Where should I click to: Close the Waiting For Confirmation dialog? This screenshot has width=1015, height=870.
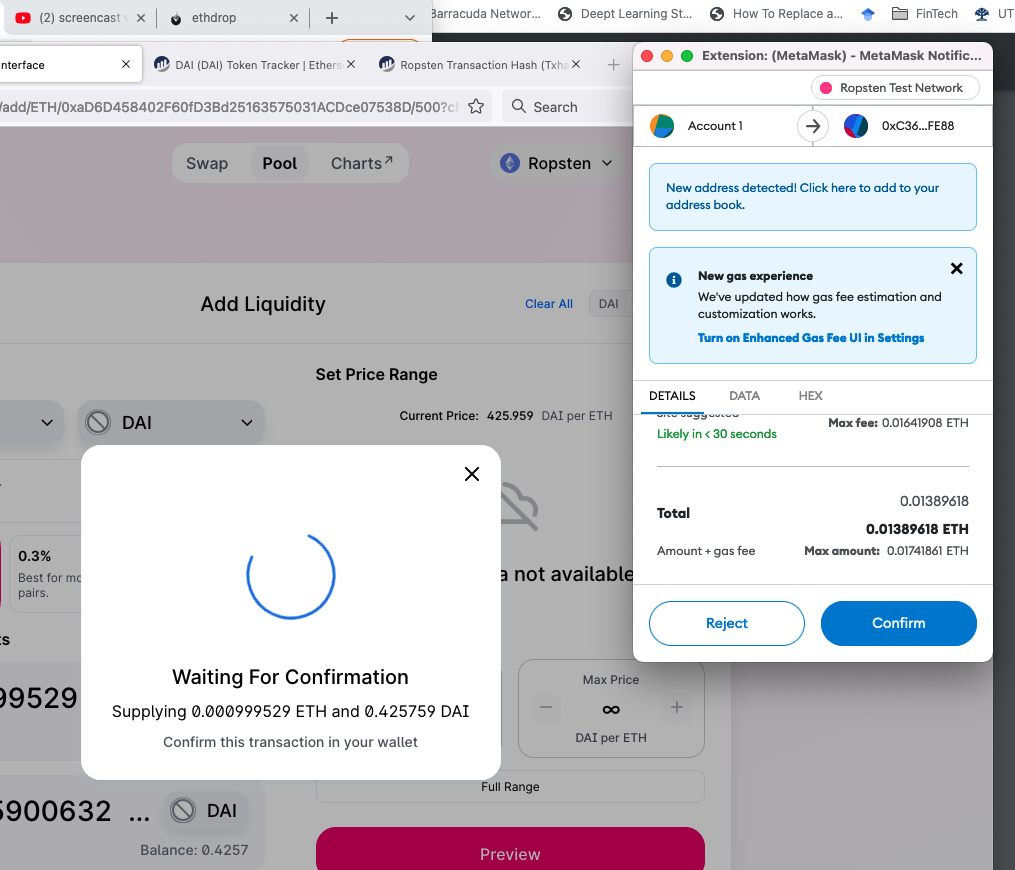[472, 474]
